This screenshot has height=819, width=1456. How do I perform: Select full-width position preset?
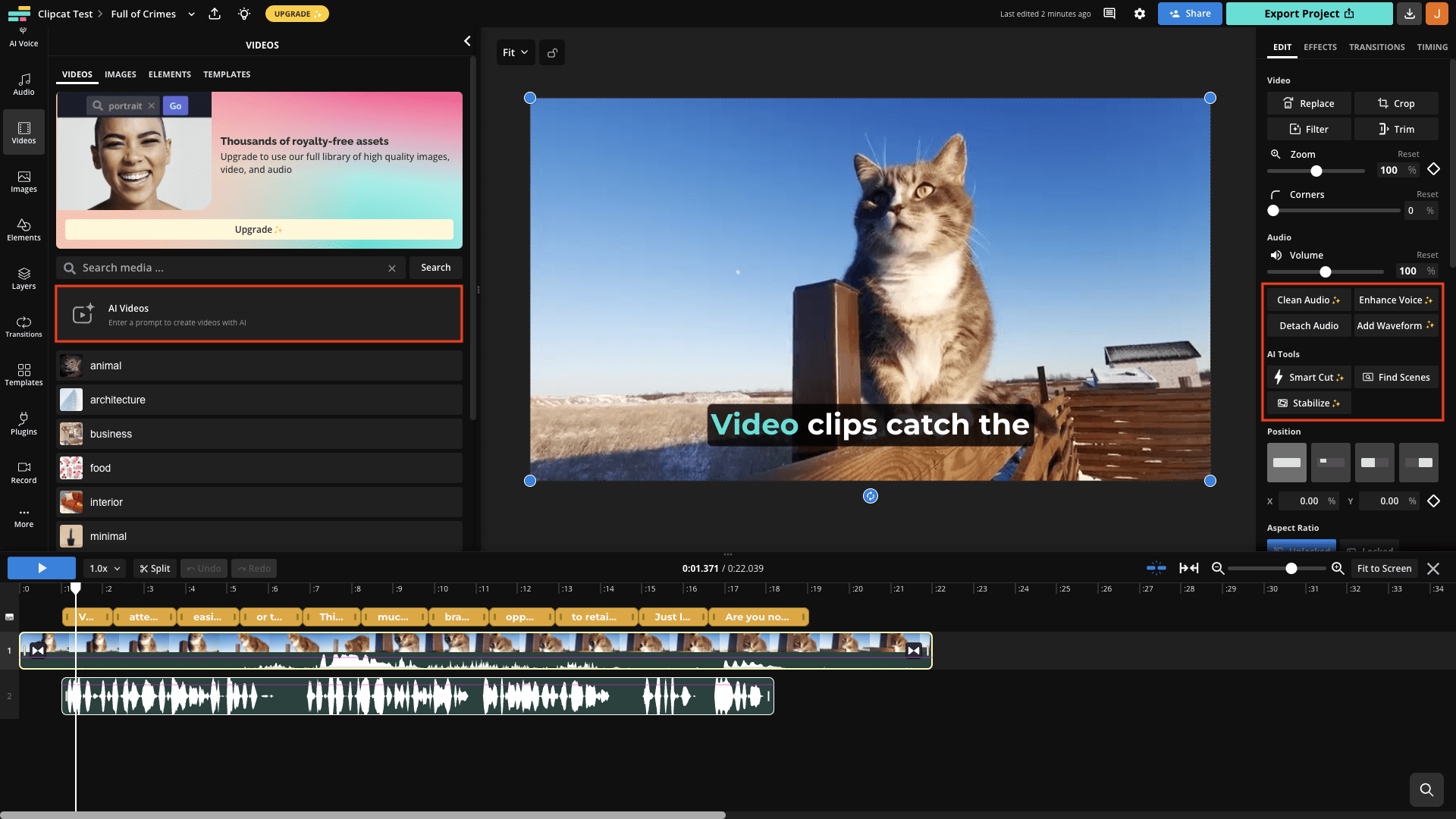(x=1286, y=463)
